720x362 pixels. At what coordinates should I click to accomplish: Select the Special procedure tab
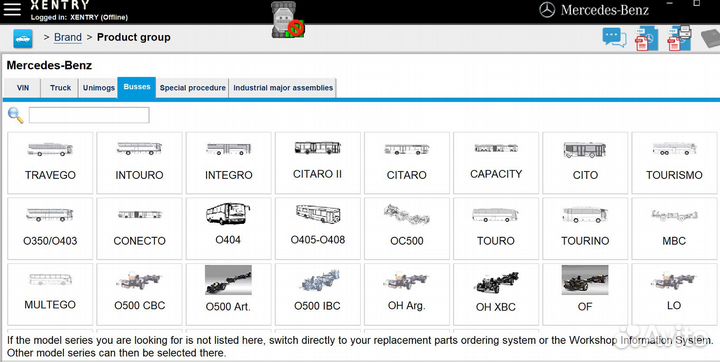pos(192,88)
